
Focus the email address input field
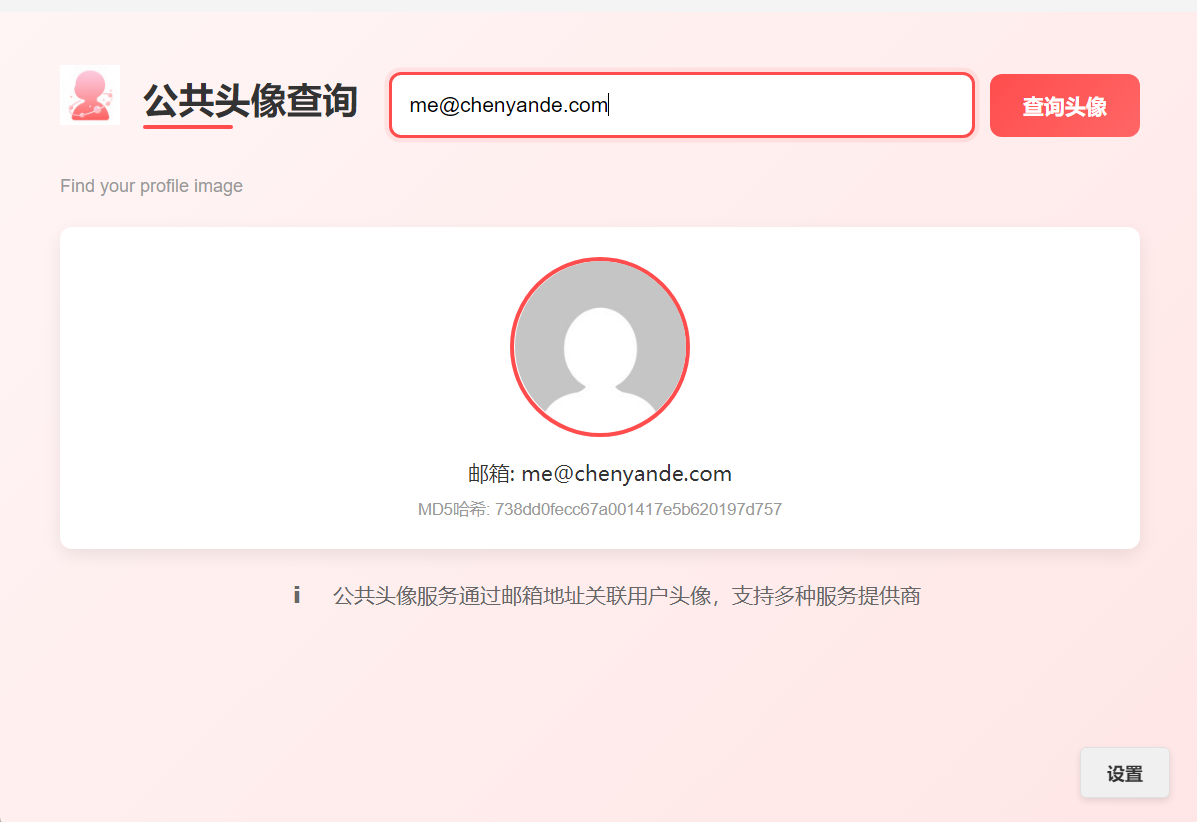point(682,105)
